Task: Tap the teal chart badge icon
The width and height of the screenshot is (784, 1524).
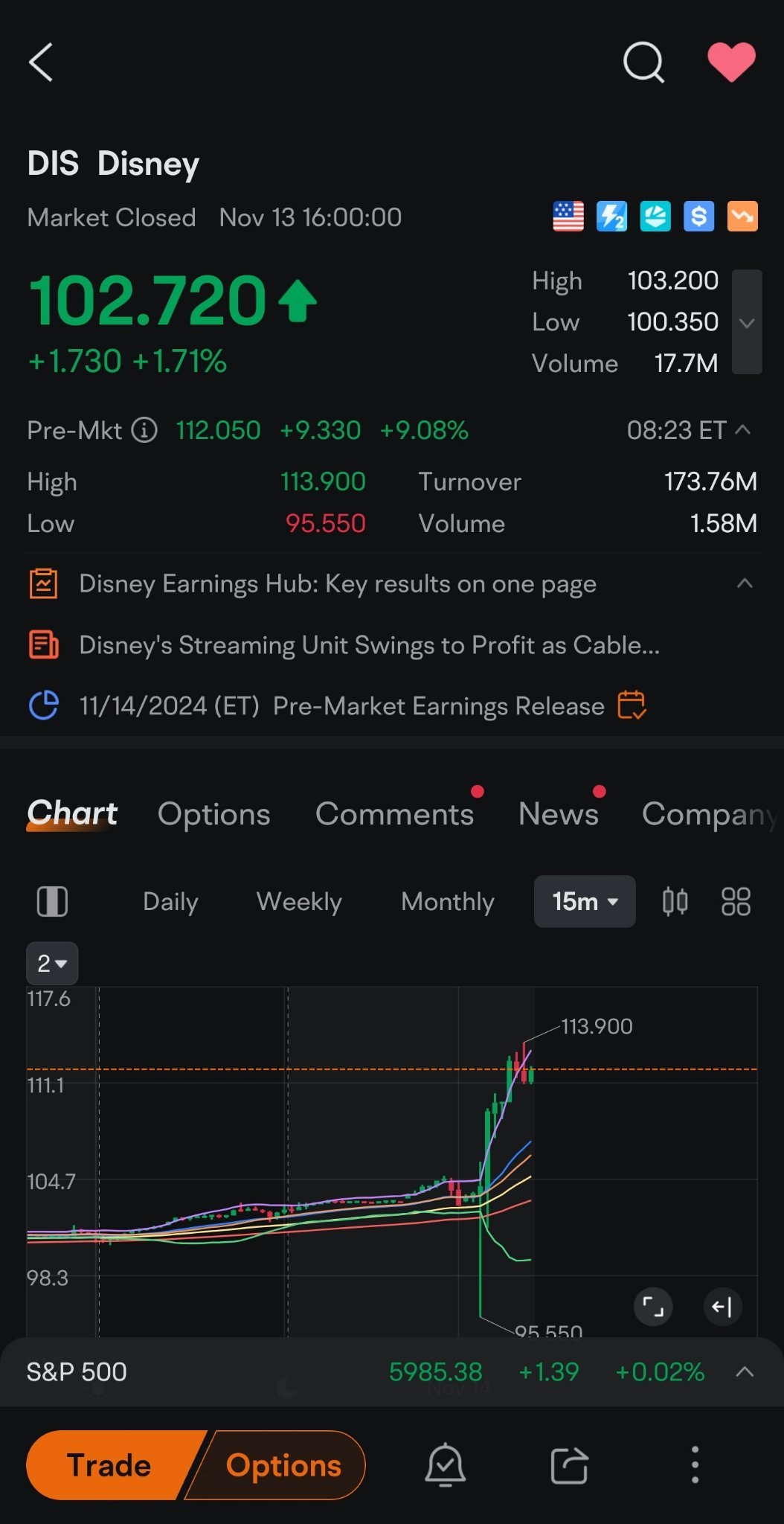Action: pos(655,217)
